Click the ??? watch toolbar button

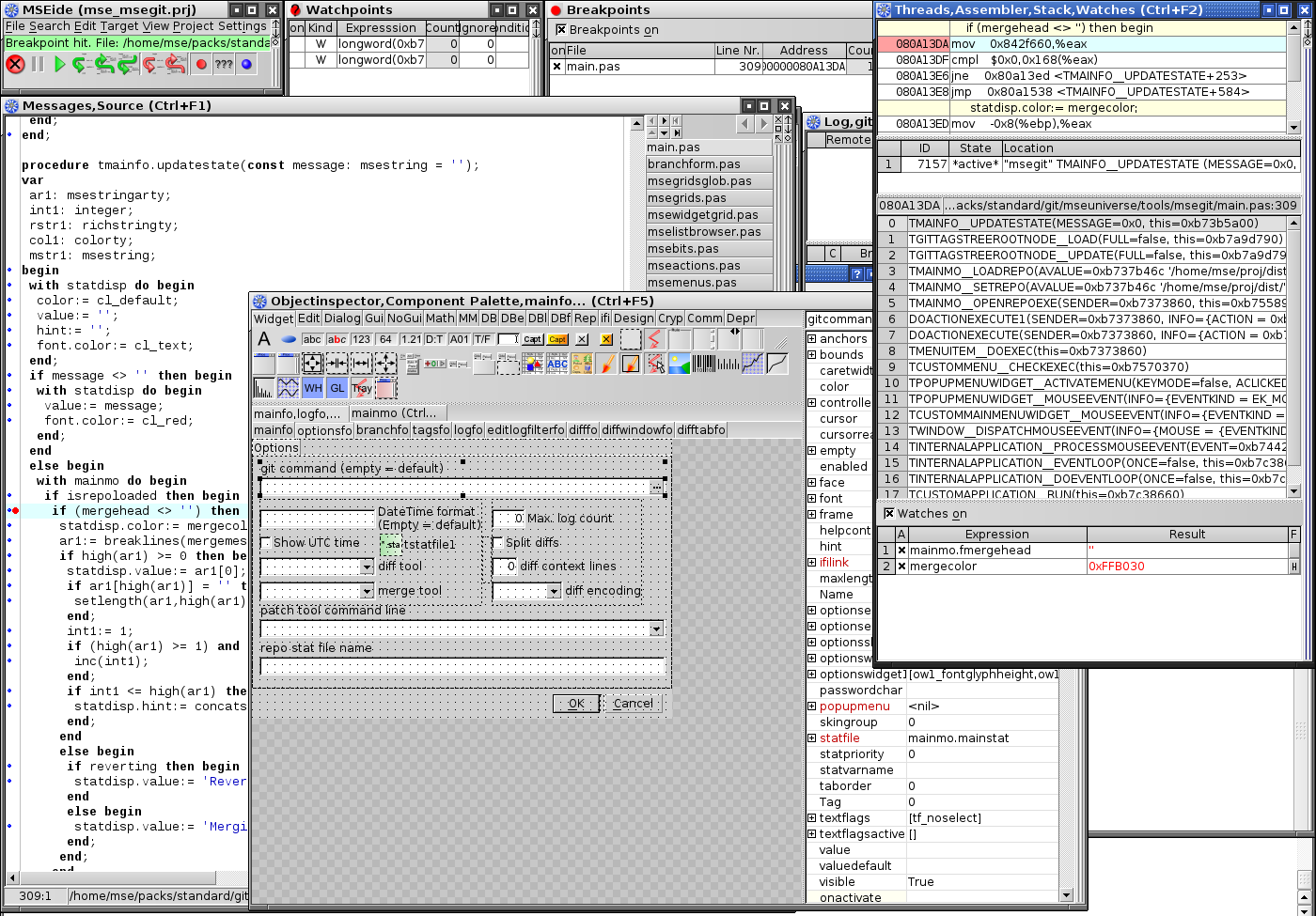pos(224,65)
